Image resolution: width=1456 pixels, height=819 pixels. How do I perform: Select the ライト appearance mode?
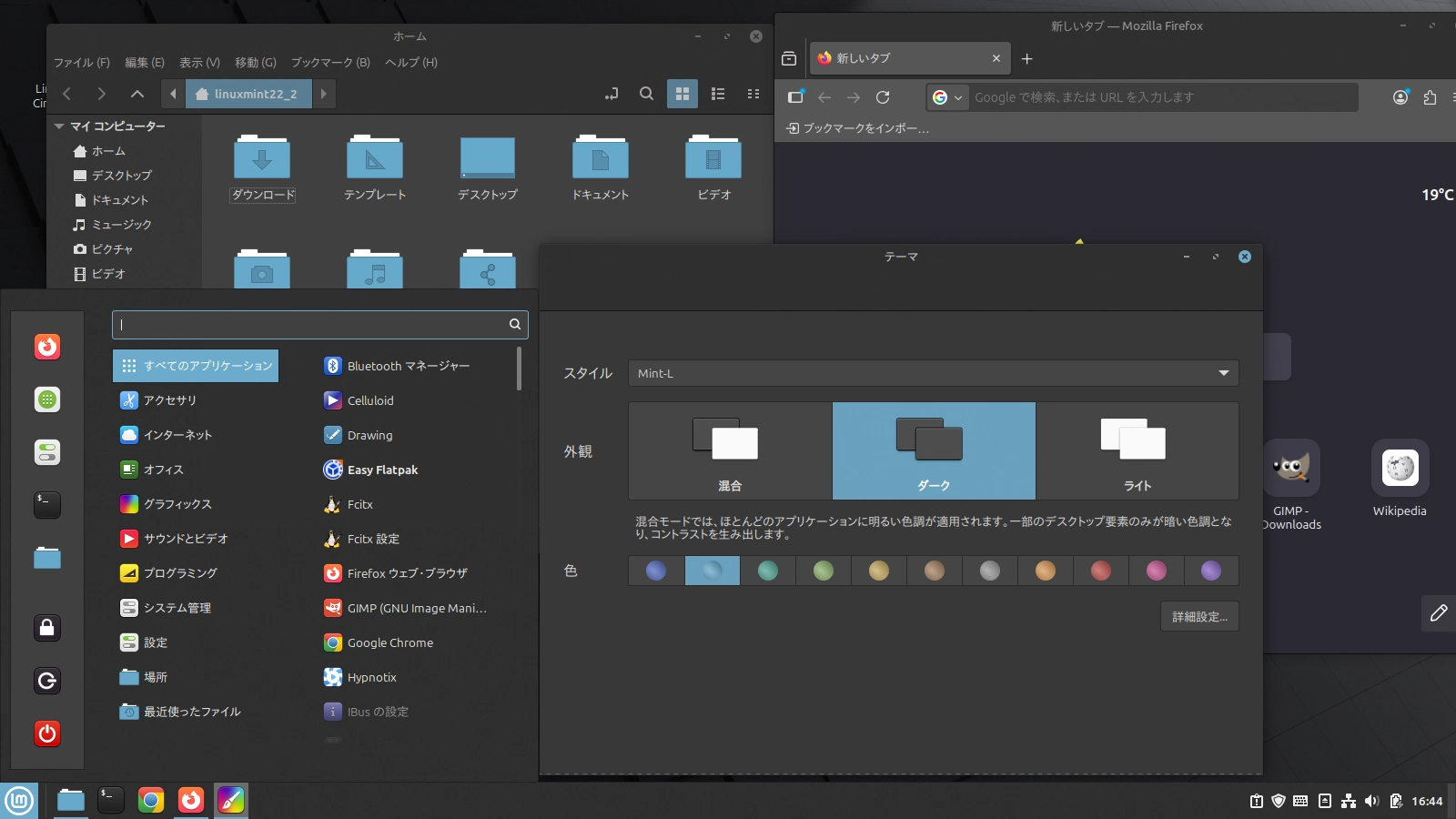(x=1137, y=450)
